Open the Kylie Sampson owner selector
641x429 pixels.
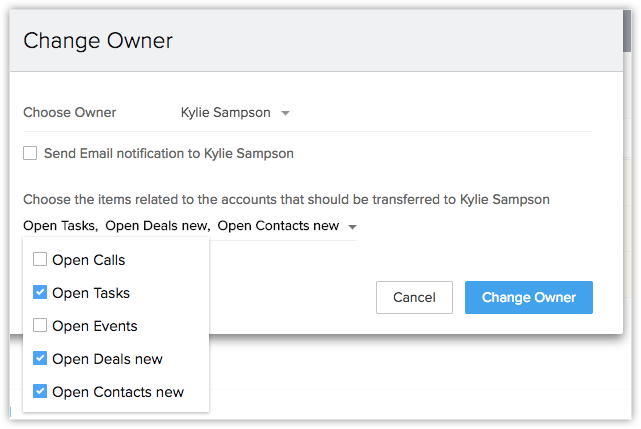(x=226, y=113)
